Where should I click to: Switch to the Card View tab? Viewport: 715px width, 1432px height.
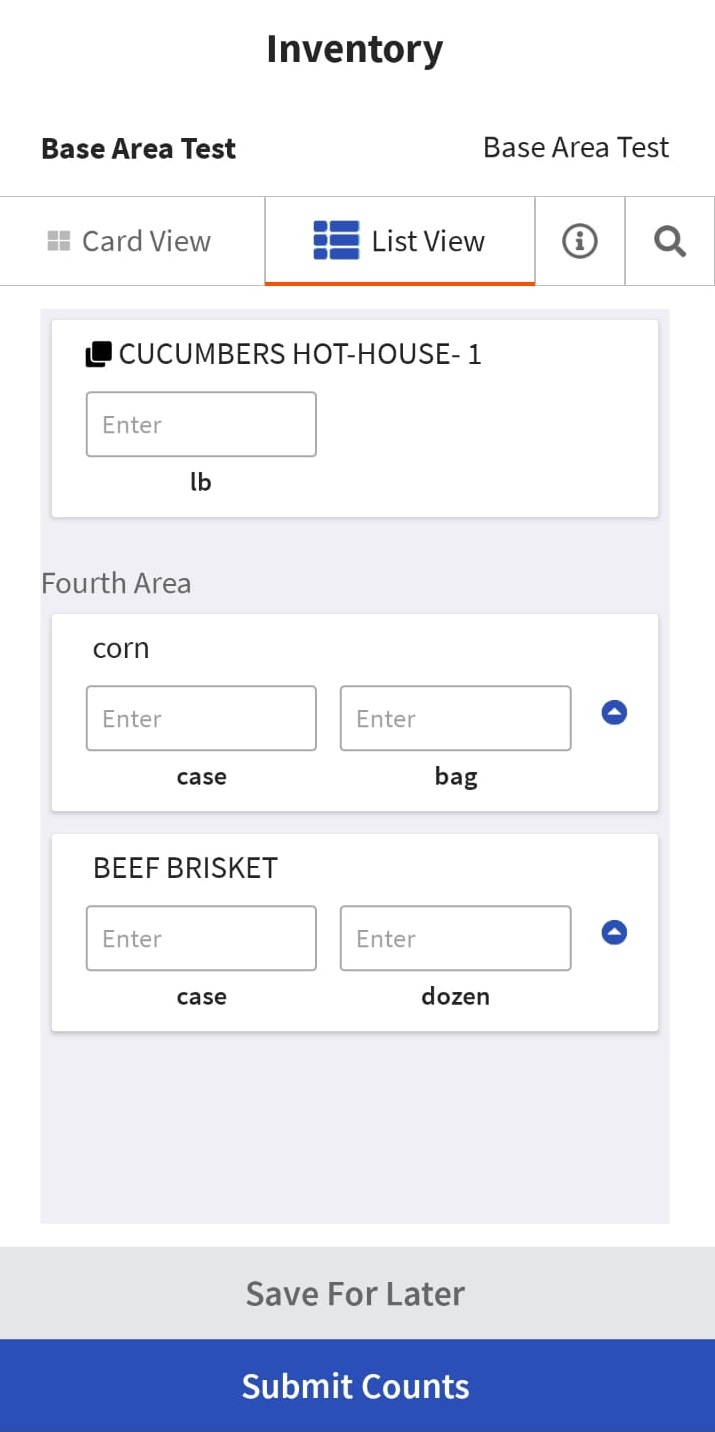[131, 240]
